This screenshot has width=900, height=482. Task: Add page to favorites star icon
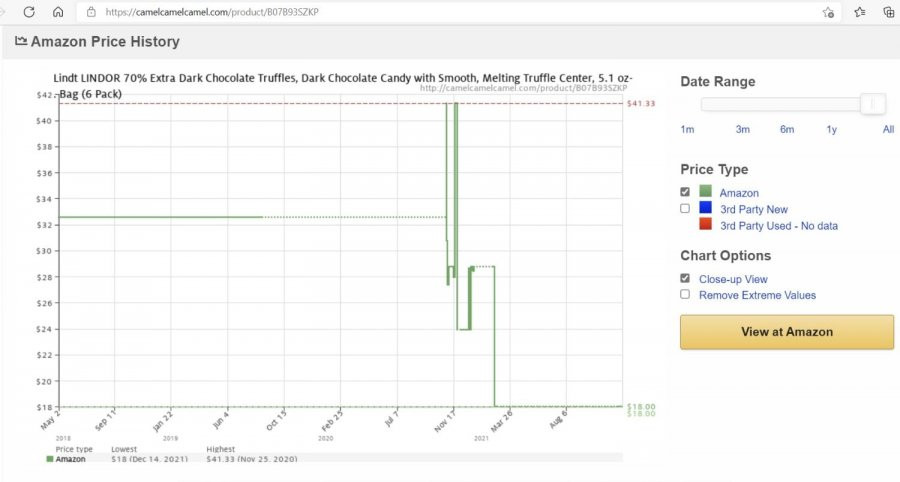point(828,12)
